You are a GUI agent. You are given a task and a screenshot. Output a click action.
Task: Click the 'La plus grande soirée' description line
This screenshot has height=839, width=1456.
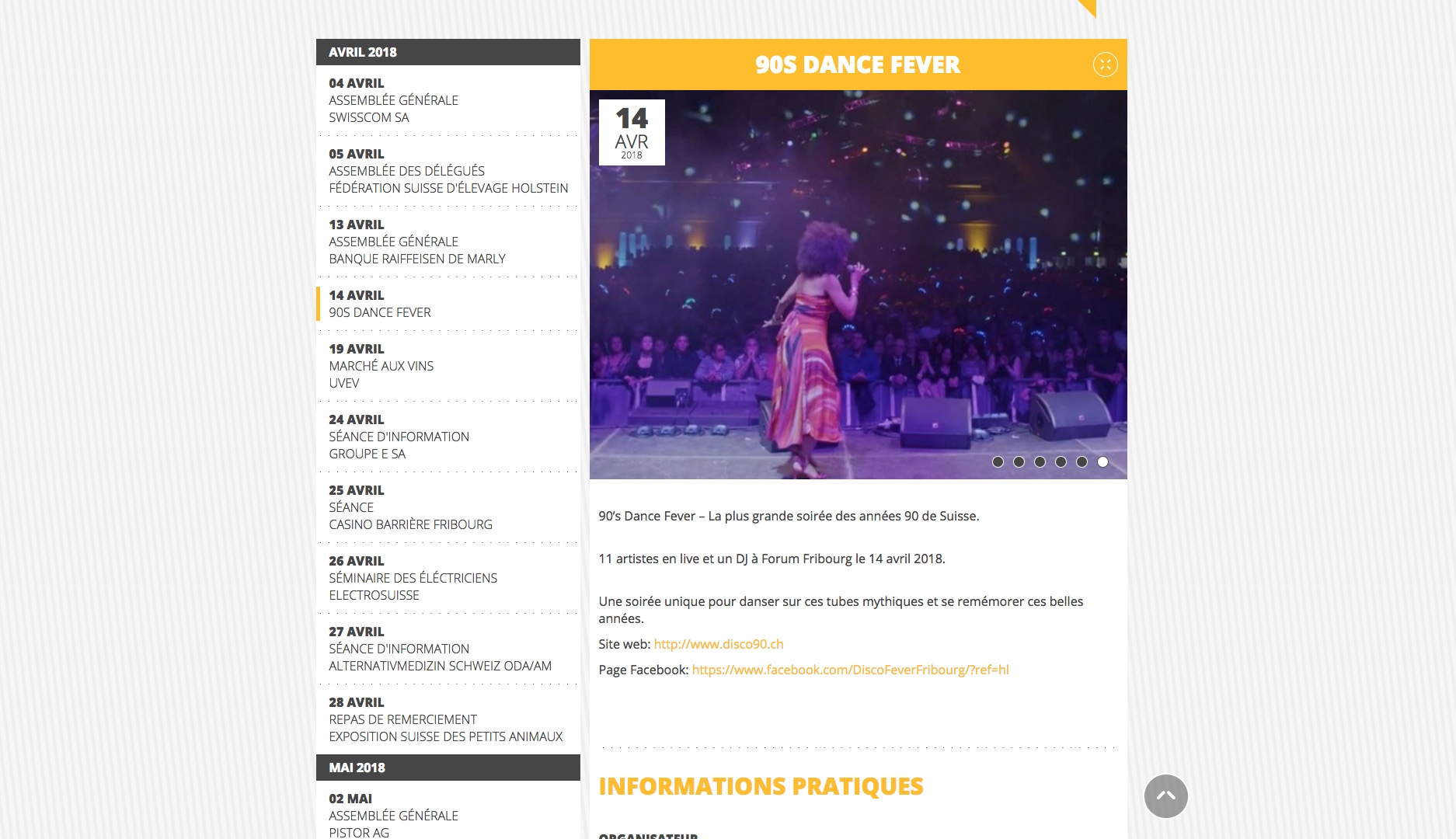(x=789, y=516)
